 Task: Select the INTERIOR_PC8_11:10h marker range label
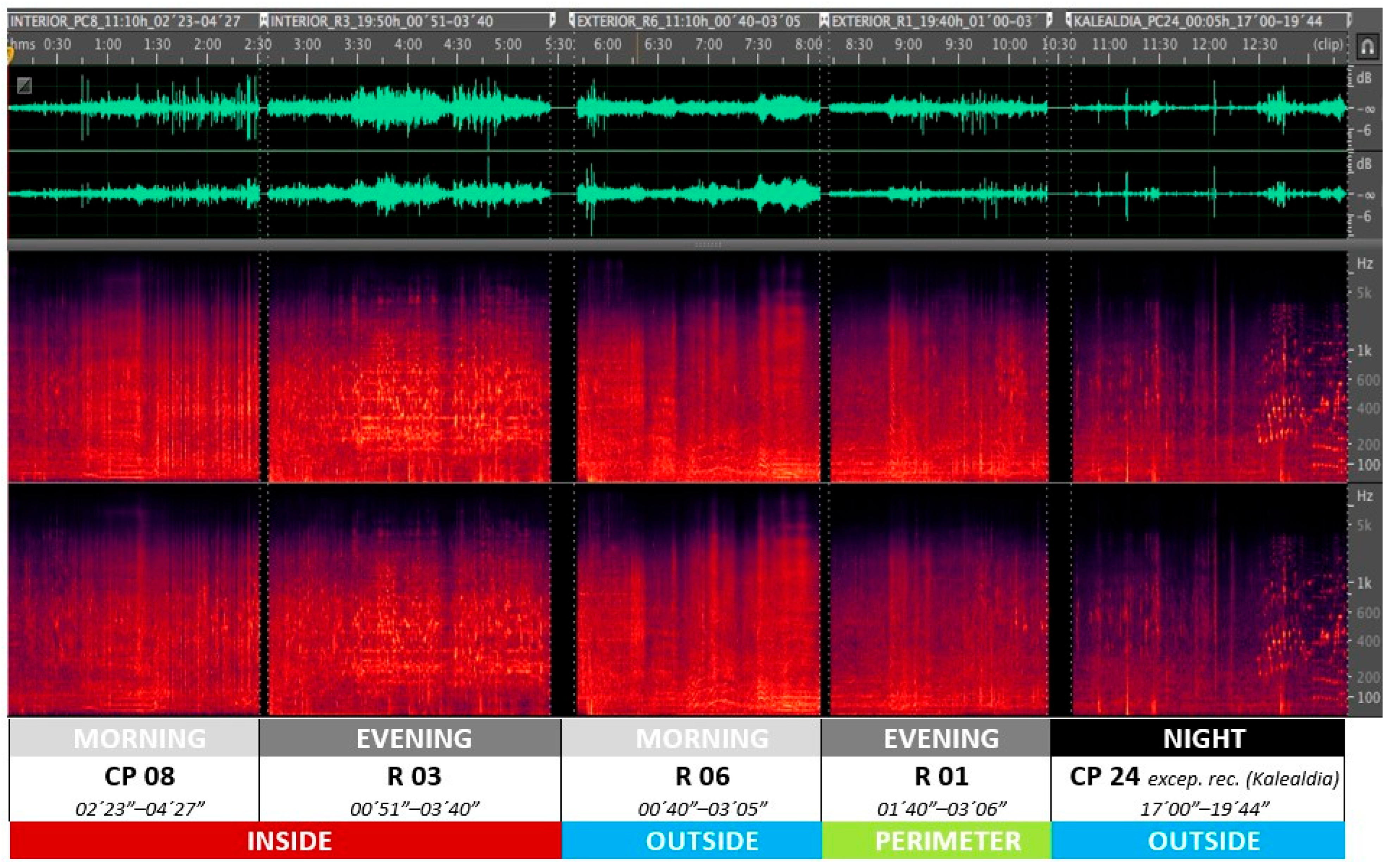pos(126,22)
